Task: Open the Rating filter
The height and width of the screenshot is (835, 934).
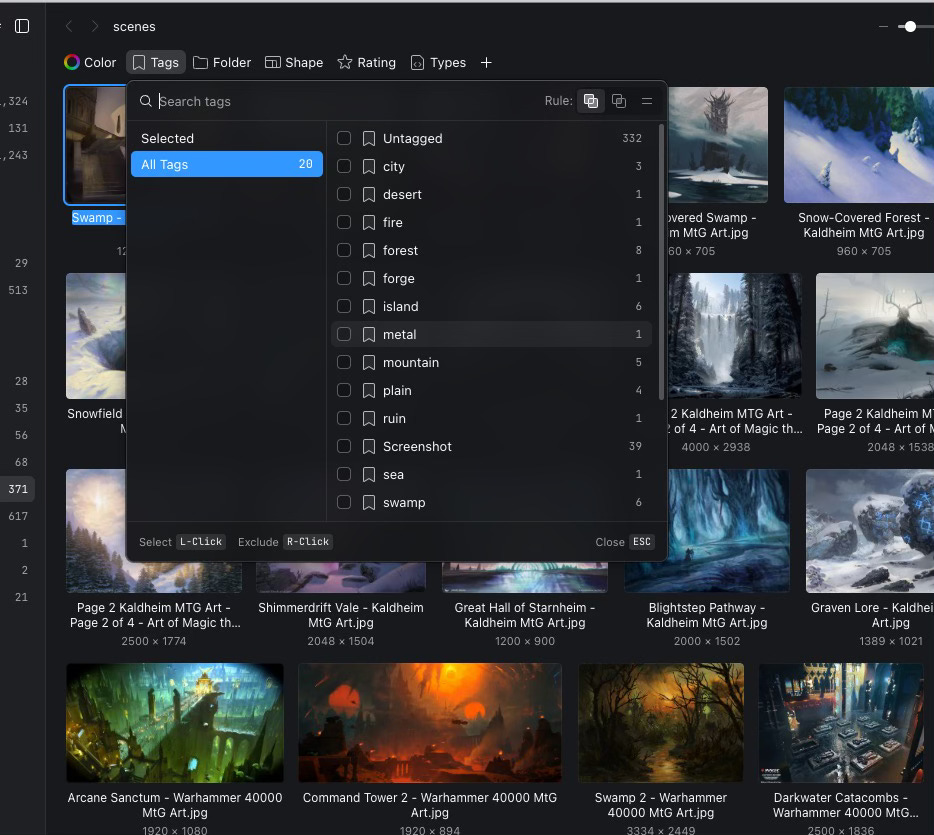Action: tap(366, 63)
